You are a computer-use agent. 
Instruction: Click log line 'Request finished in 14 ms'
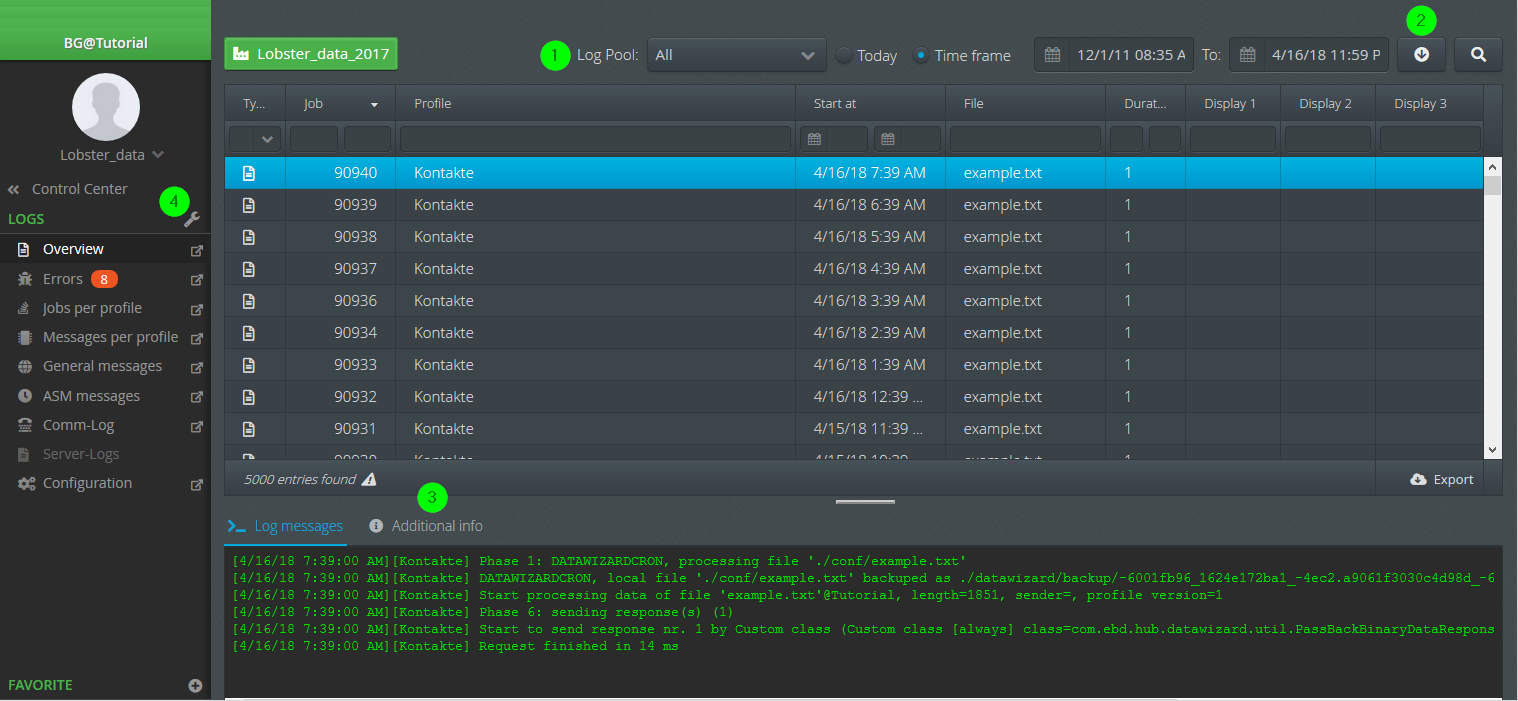(579, 646)
